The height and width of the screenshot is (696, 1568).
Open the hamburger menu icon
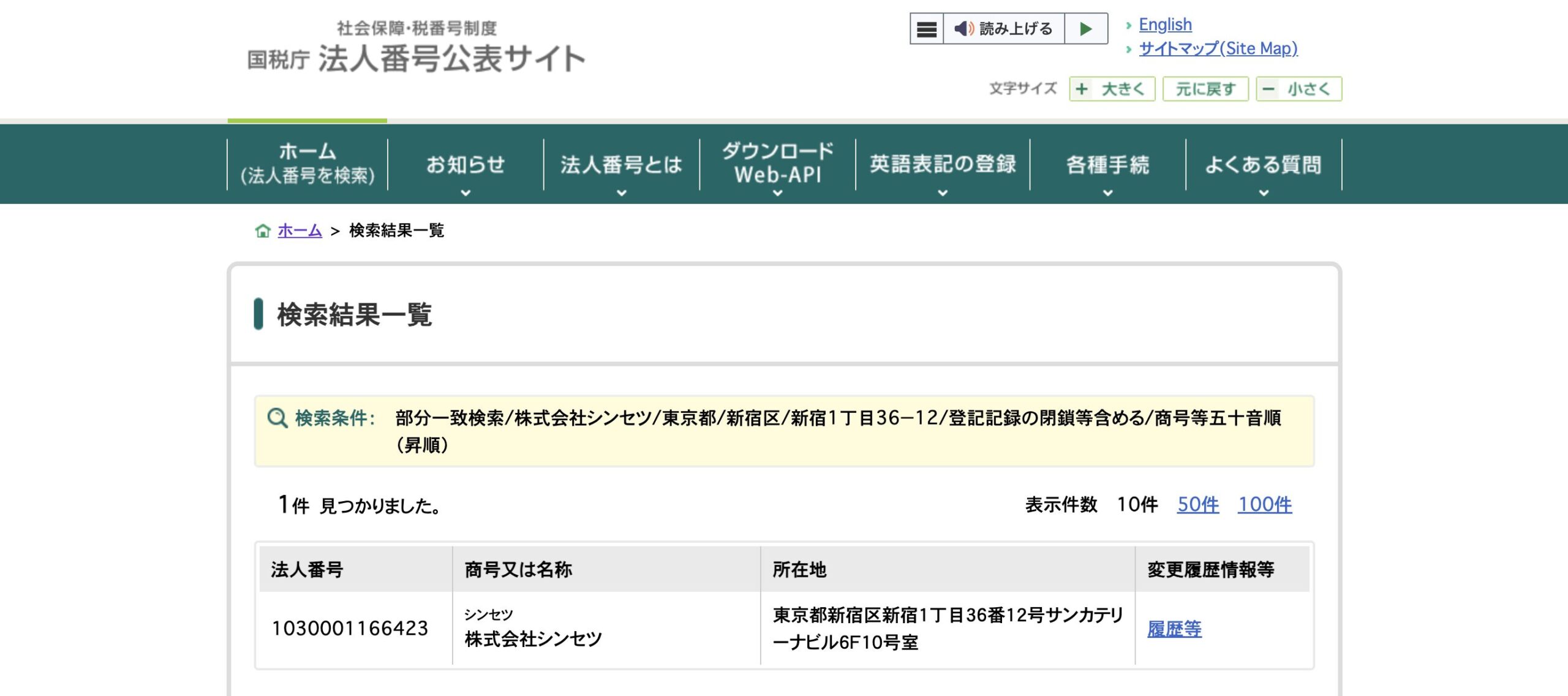(926, 28)
